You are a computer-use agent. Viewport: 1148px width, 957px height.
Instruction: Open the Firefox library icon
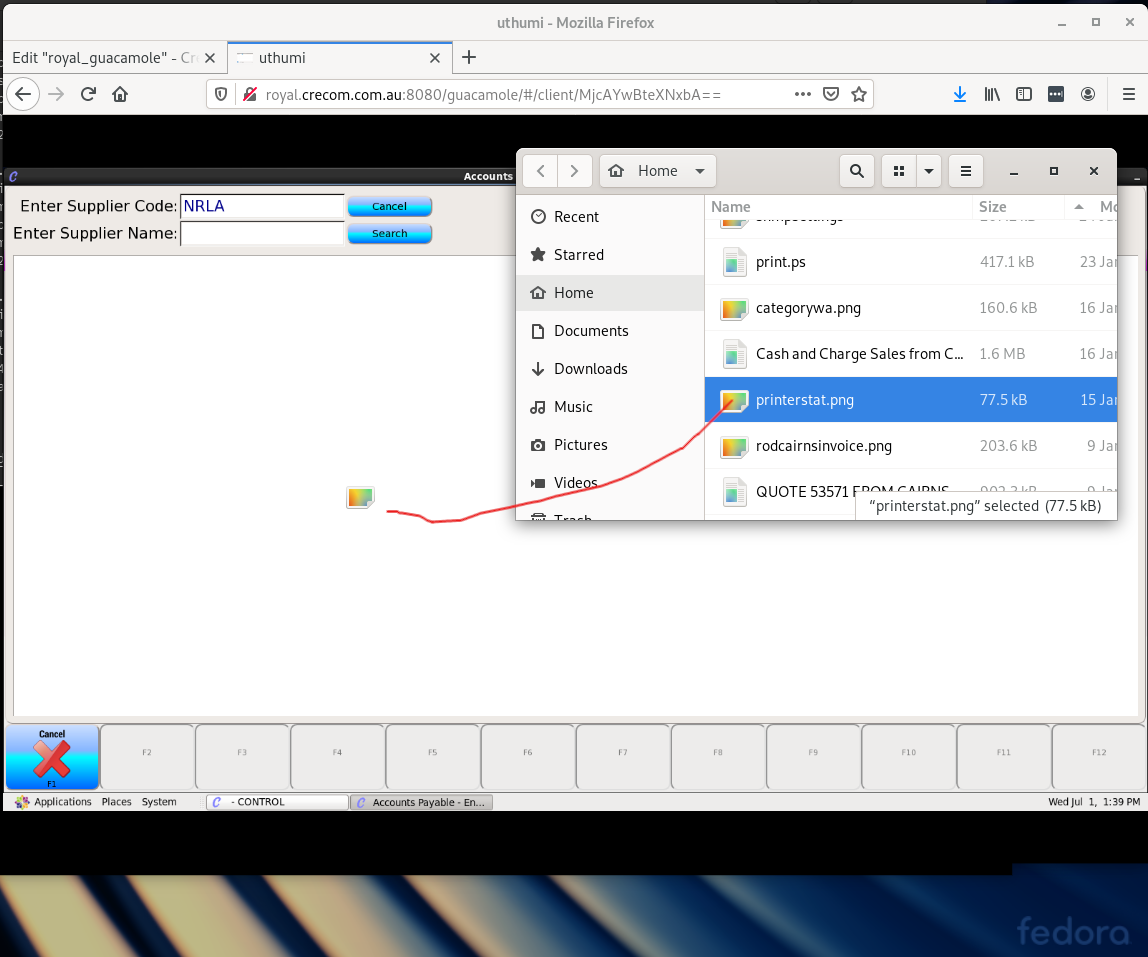tap(992, 94)
